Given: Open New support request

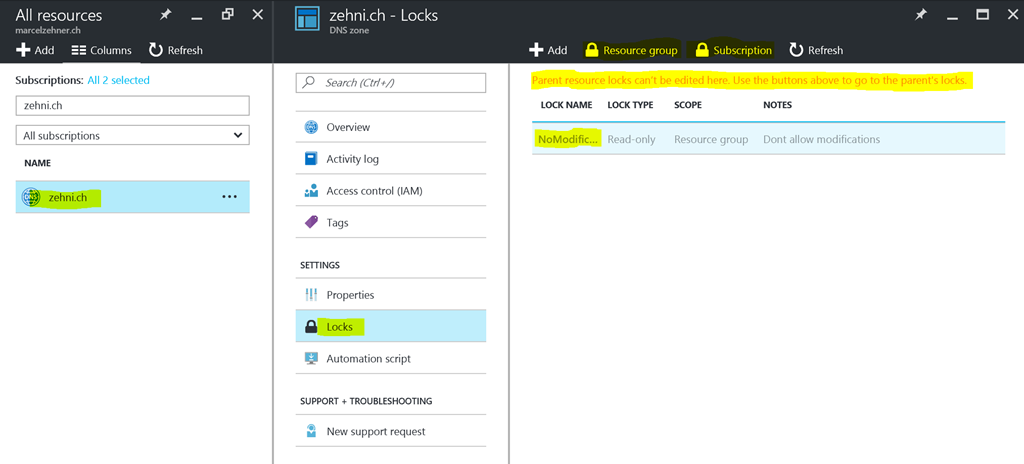Looking at the screenshot, I should tap(375, 432).
